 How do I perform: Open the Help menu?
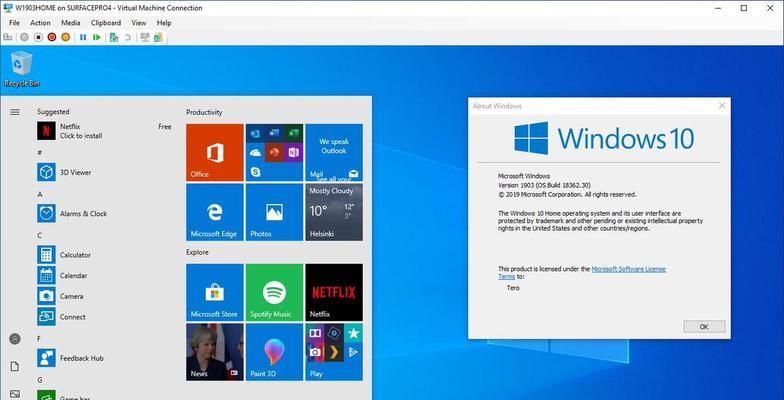click(164, 22)
